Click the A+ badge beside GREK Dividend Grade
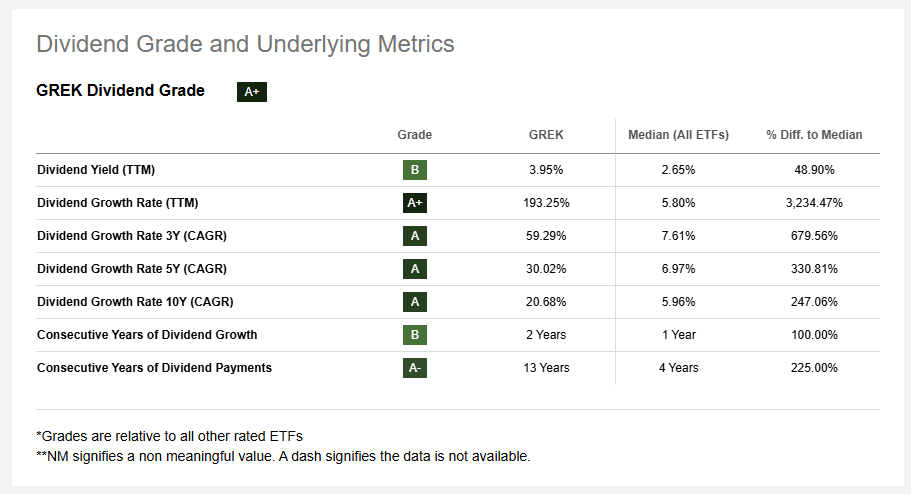911x494 pixels. 251,92
